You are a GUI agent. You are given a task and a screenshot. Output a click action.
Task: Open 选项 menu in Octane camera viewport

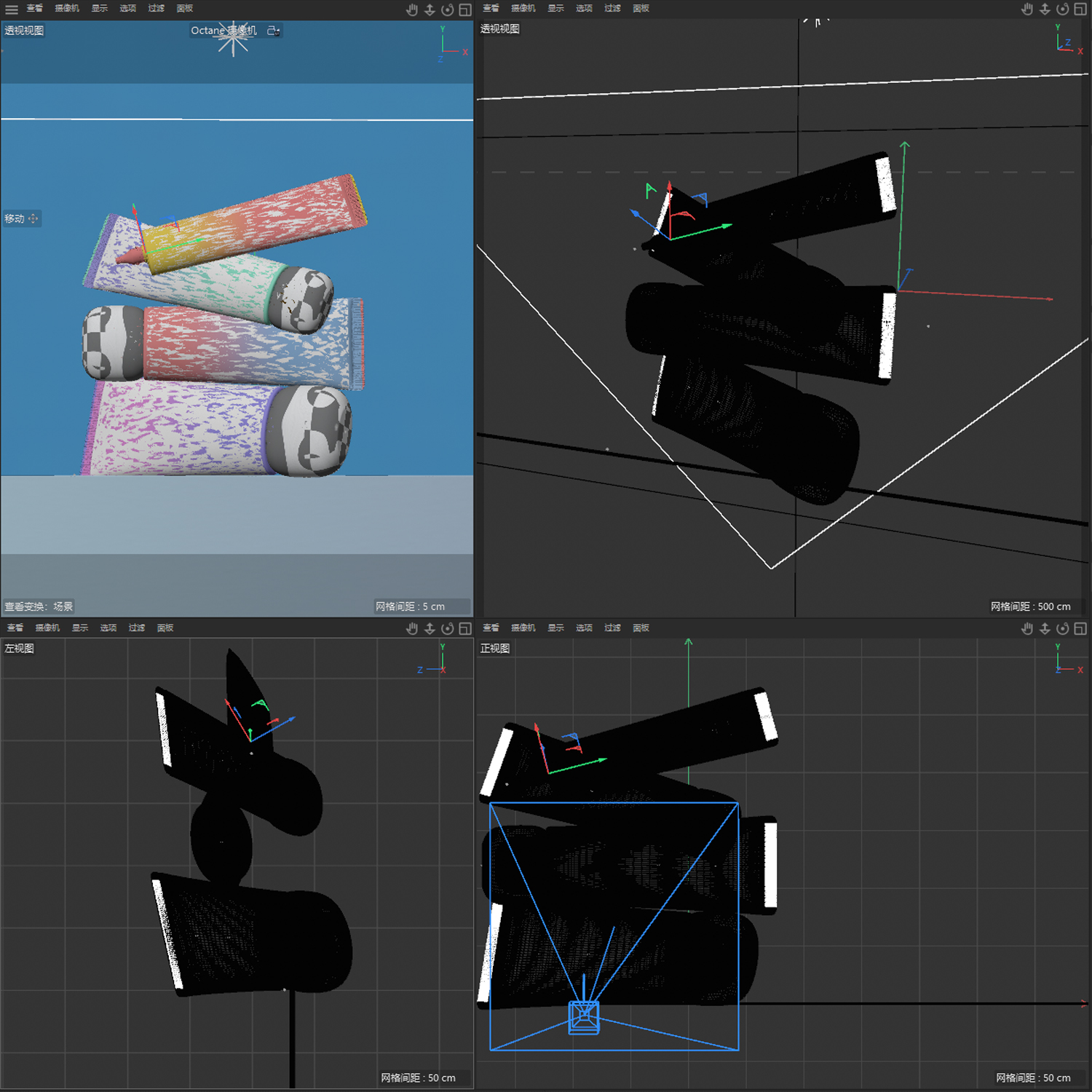[128, 9]
